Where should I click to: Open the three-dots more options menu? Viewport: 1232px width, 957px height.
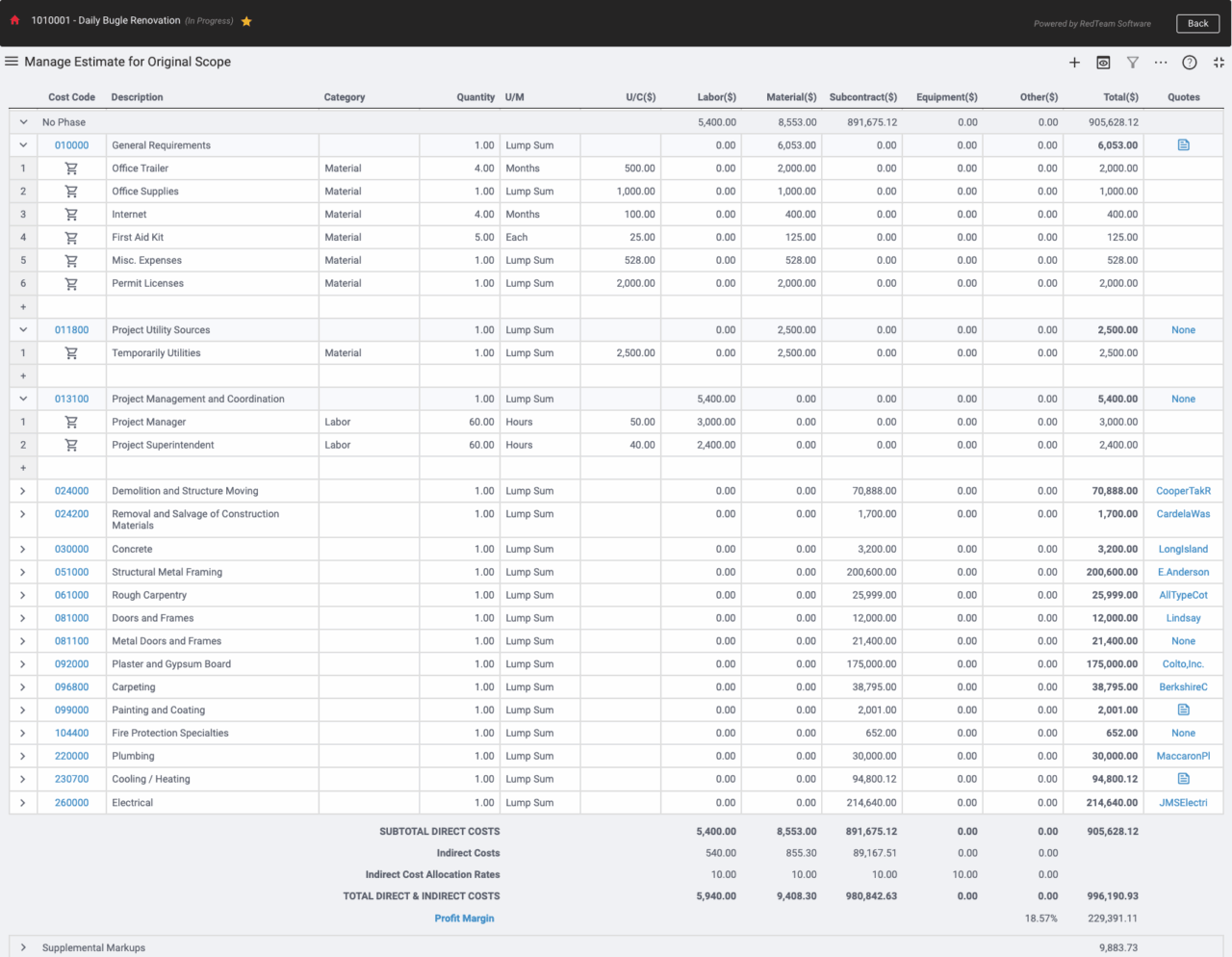(1161, 63)
